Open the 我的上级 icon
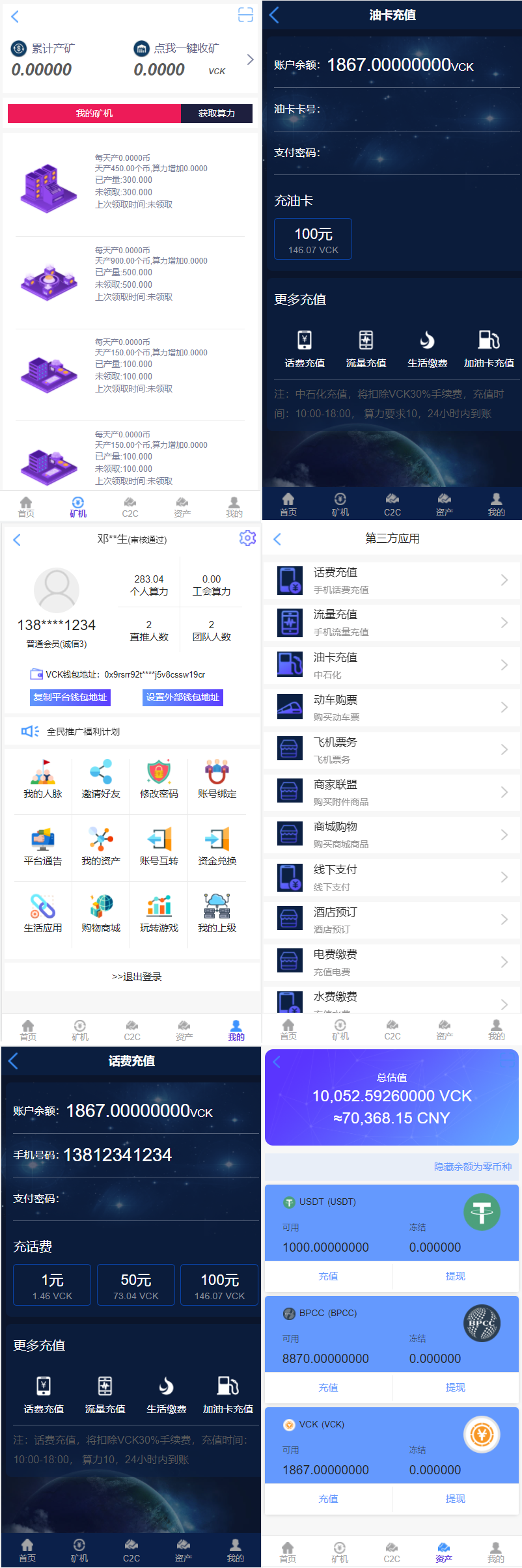This screenshot has height=1568, width=522. point(217,906)
